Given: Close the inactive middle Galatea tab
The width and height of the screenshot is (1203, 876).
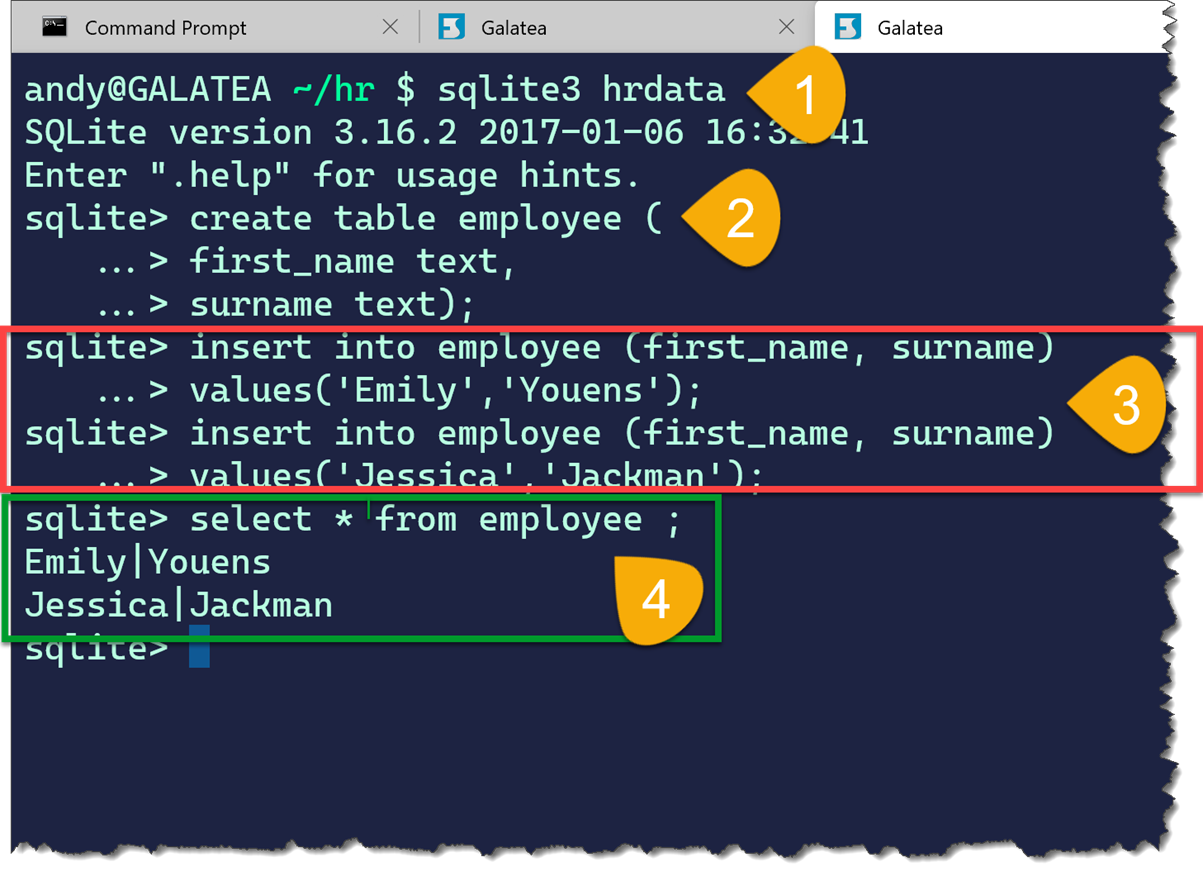Looking at the screenshot, I should pyautogui.click(x=786, y=27).
